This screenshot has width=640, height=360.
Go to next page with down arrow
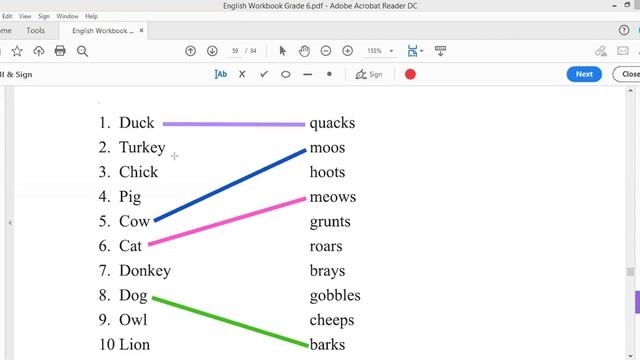212,51
